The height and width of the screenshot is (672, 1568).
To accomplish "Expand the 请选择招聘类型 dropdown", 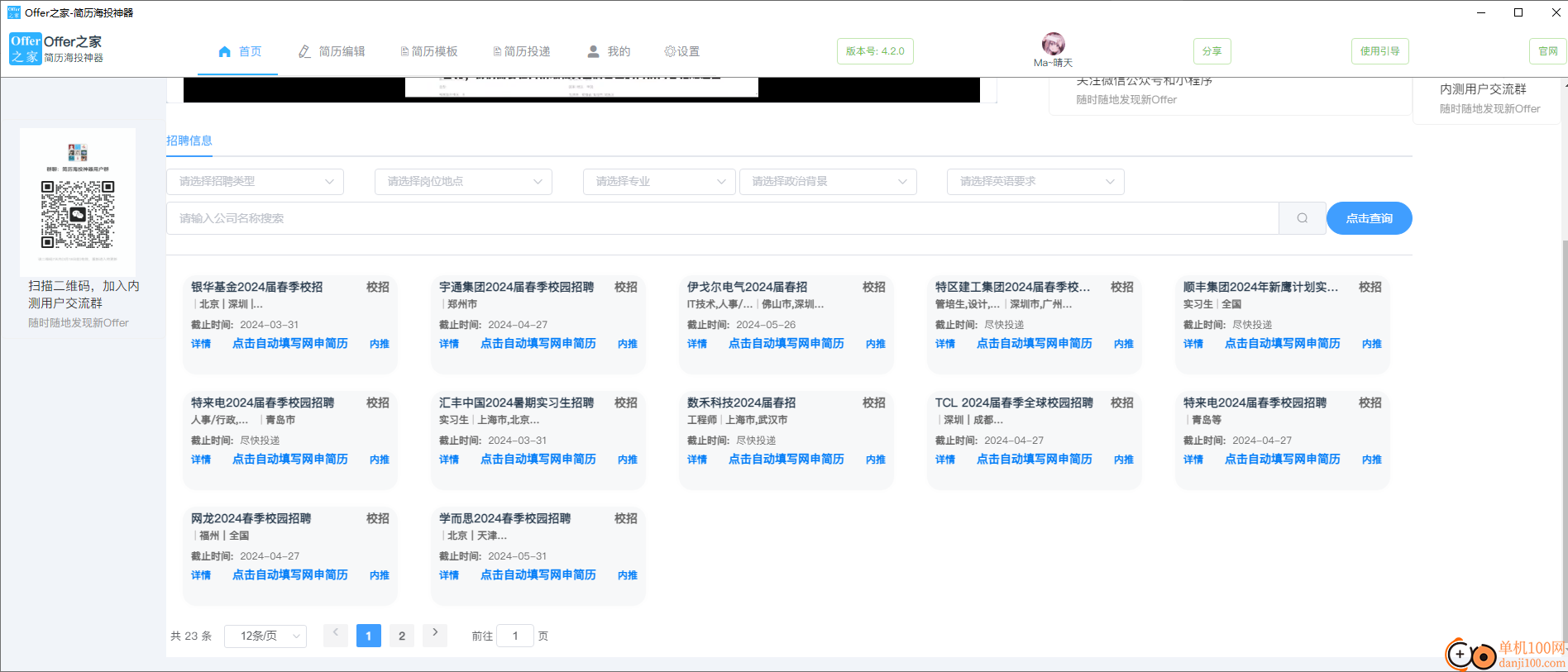I will (255, 182).
